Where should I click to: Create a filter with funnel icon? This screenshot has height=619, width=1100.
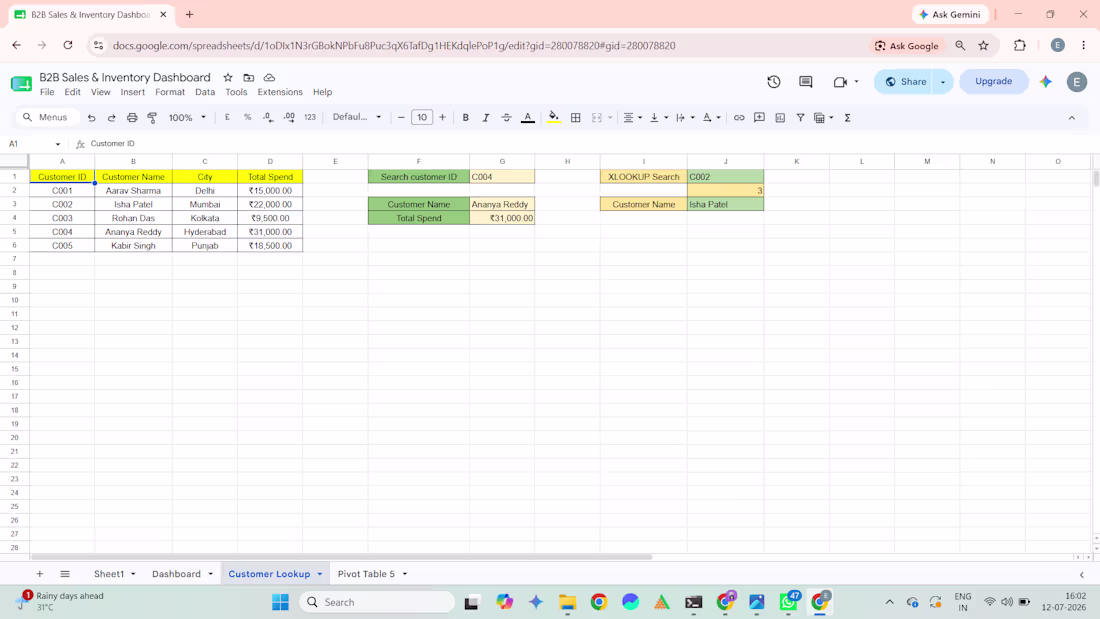(x=800, y=118)
